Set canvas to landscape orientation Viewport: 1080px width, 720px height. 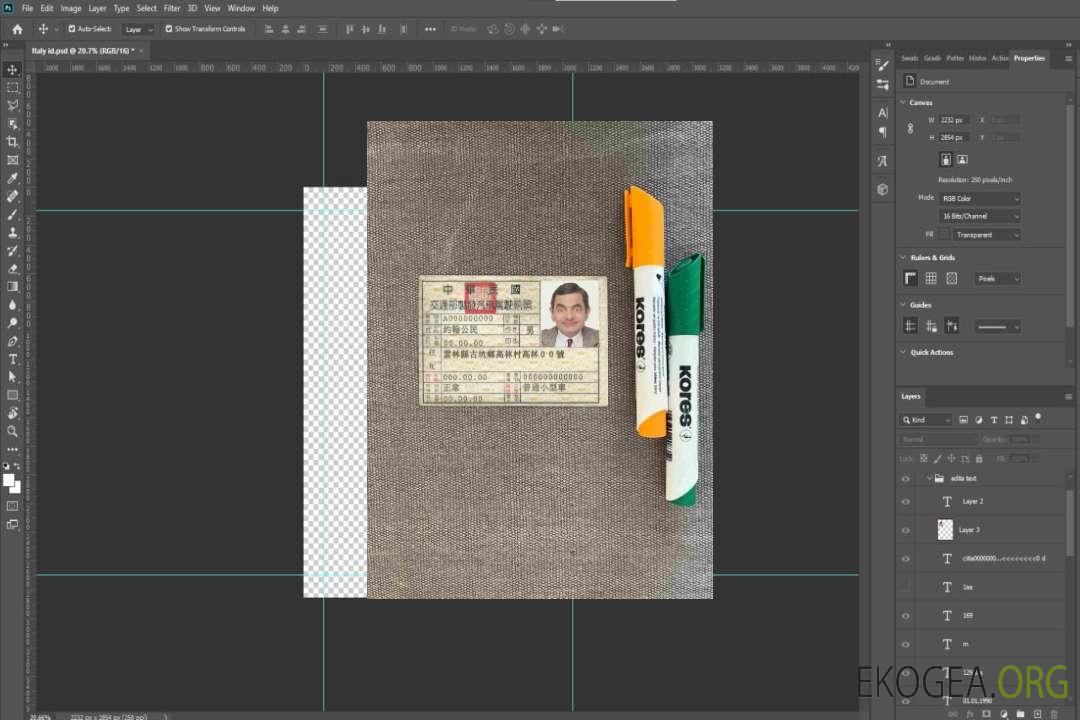click(962, 159)
